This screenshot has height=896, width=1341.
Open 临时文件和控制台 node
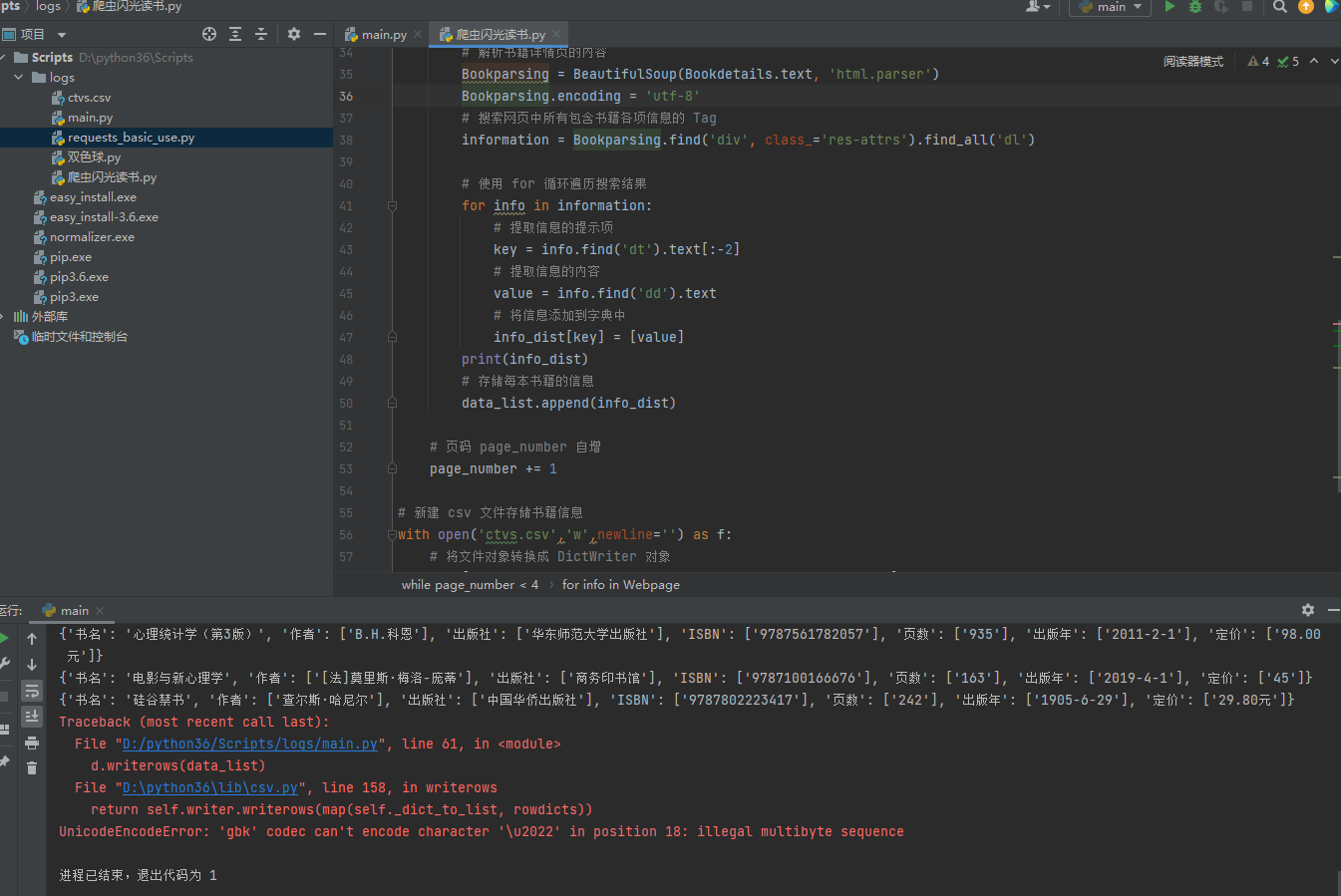point(79,336)
